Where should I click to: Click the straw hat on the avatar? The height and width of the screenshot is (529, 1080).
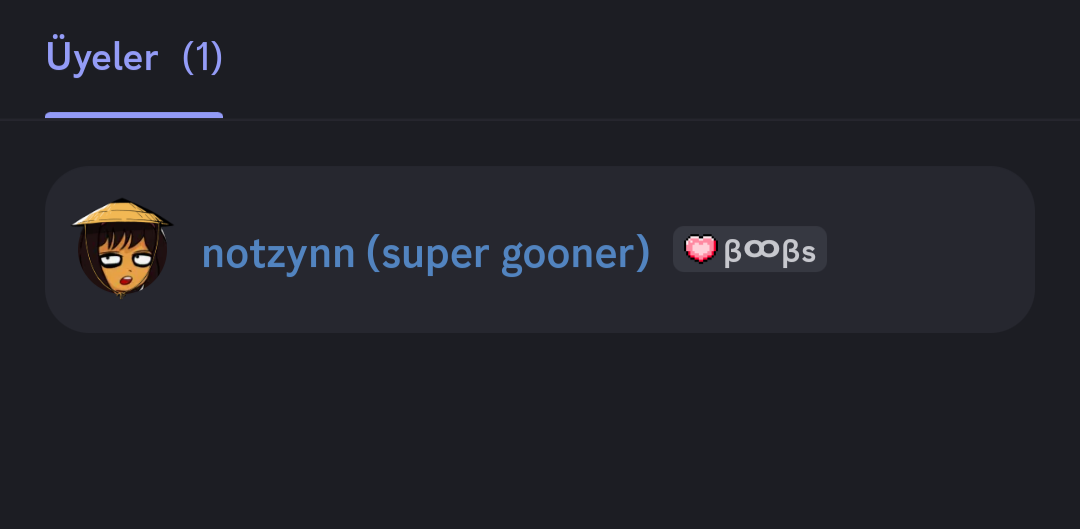click(x=122, y=213)
